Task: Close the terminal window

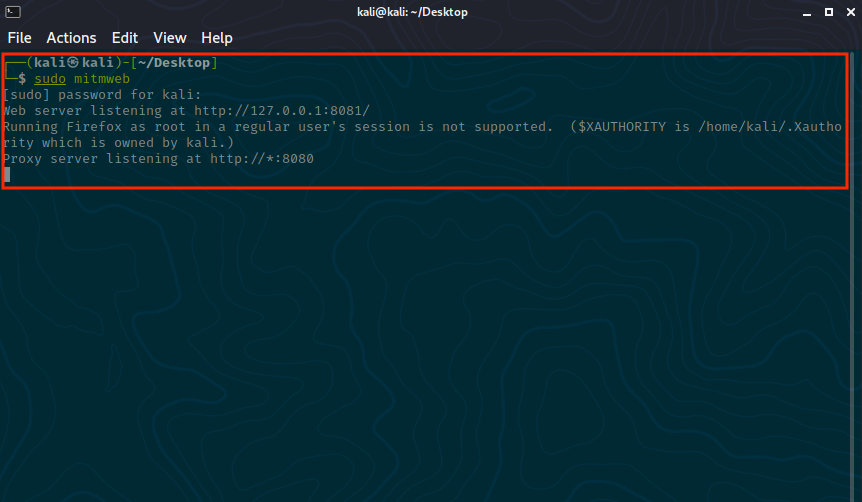Action: (x=850, y=12)
